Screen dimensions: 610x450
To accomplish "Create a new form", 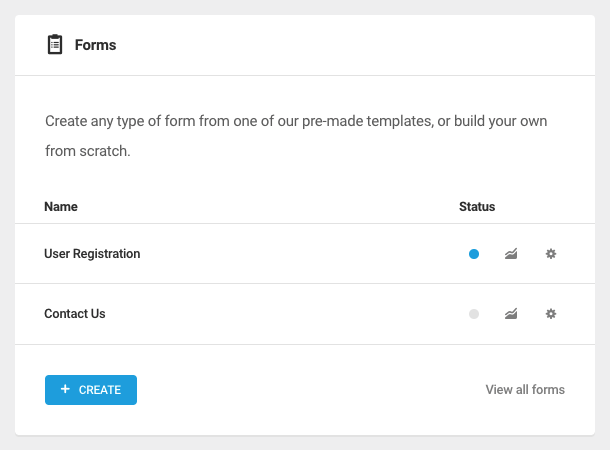I will pos(91,390).
